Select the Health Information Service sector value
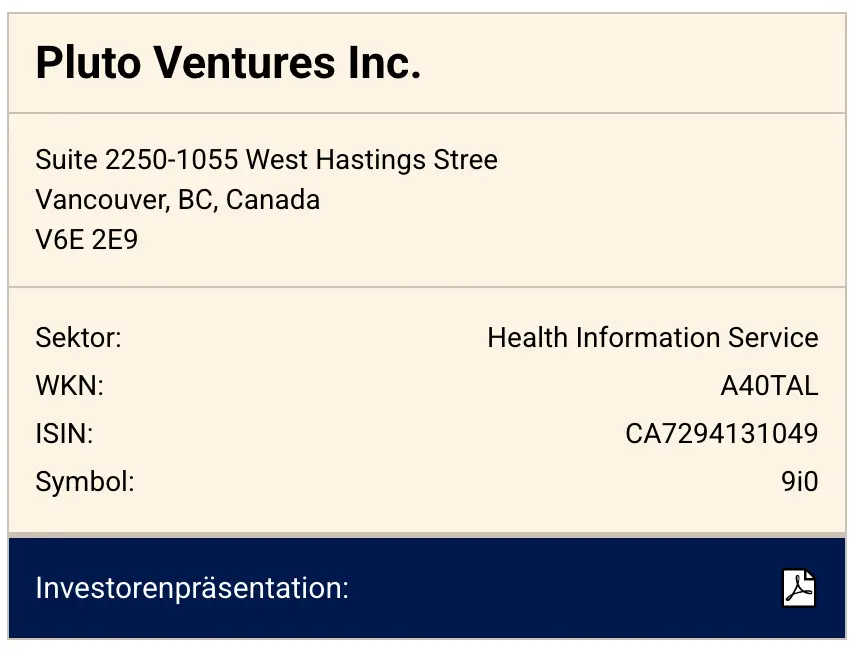 652,338
